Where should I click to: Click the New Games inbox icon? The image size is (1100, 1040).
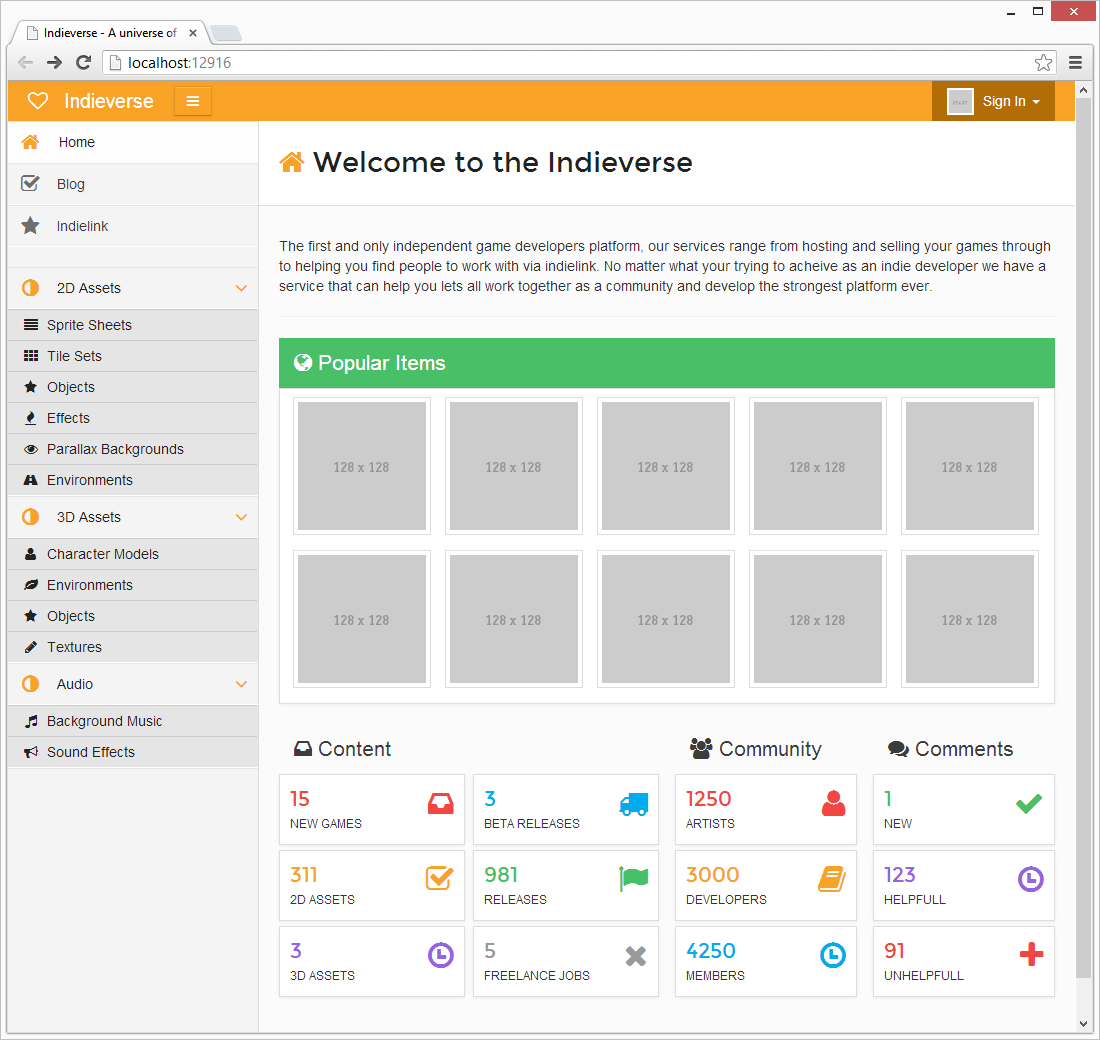[441, 804]
